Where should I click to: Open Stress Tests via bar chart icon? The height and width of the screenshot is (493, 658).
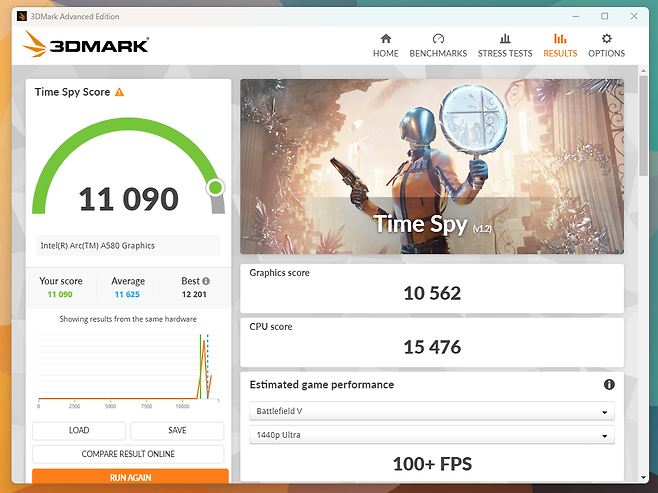(x=505, y=39)
